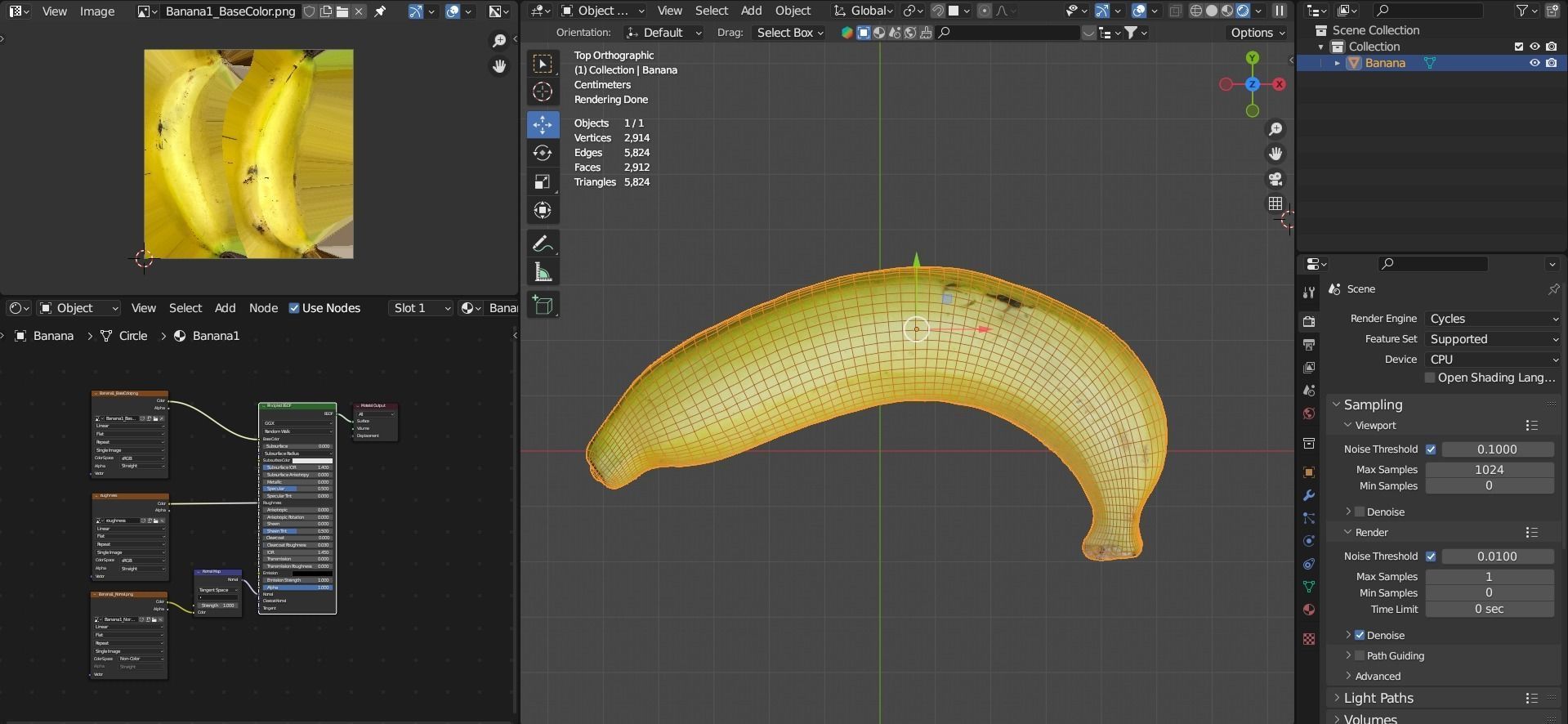Select the 3D Cursor tool
This screenshot has width=1568, height=724.
(x=543, y=92)
